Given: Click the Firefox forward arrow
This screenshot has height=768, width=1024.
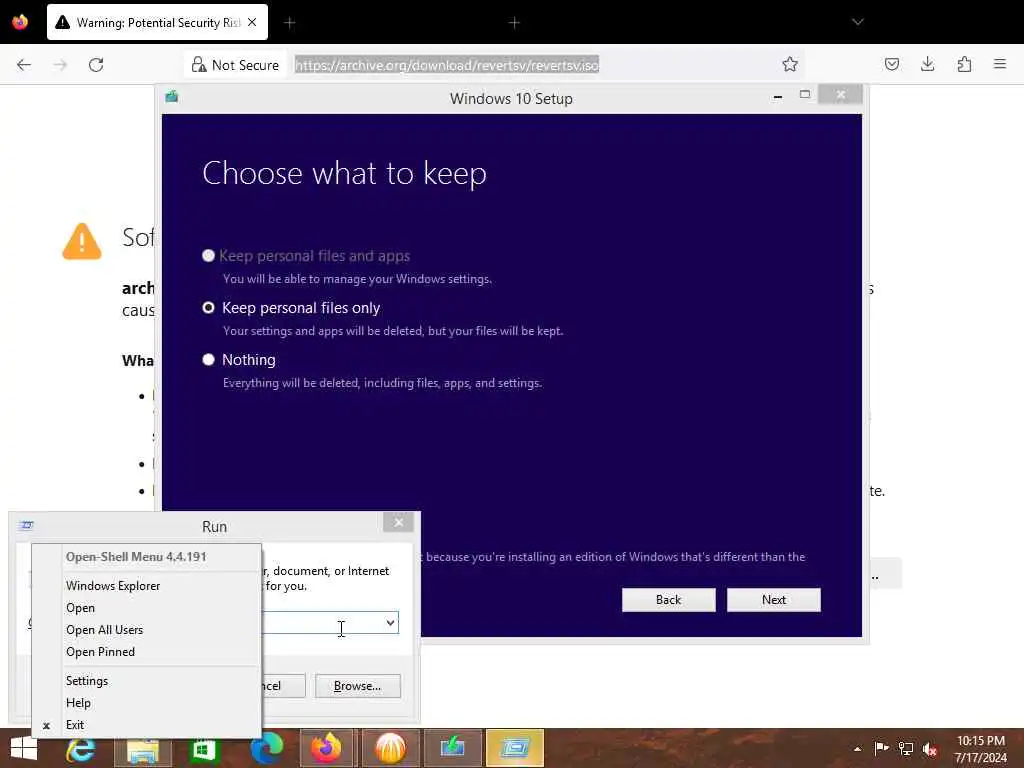Looking at the screenshot, I should pyautogui.click(x=60, y=65).
